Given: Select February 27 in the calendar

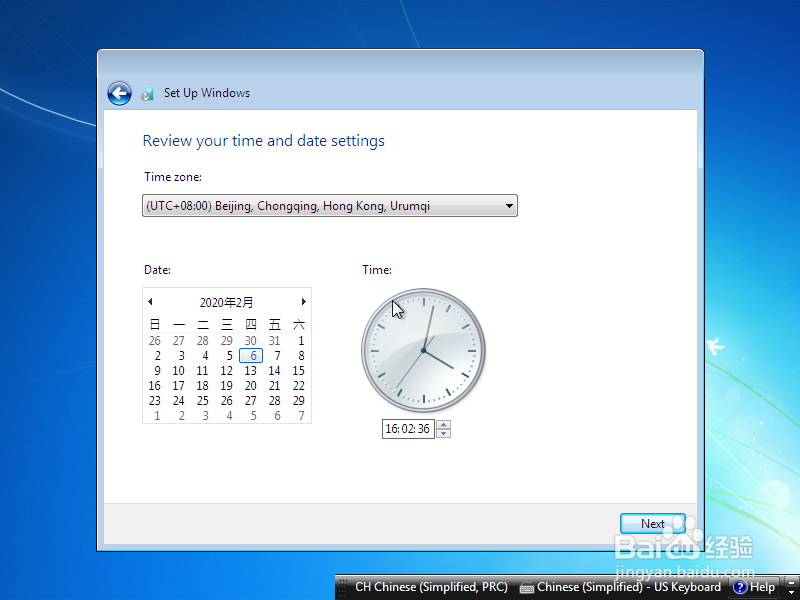Looking at the screenshot, I should coord(251,401).
